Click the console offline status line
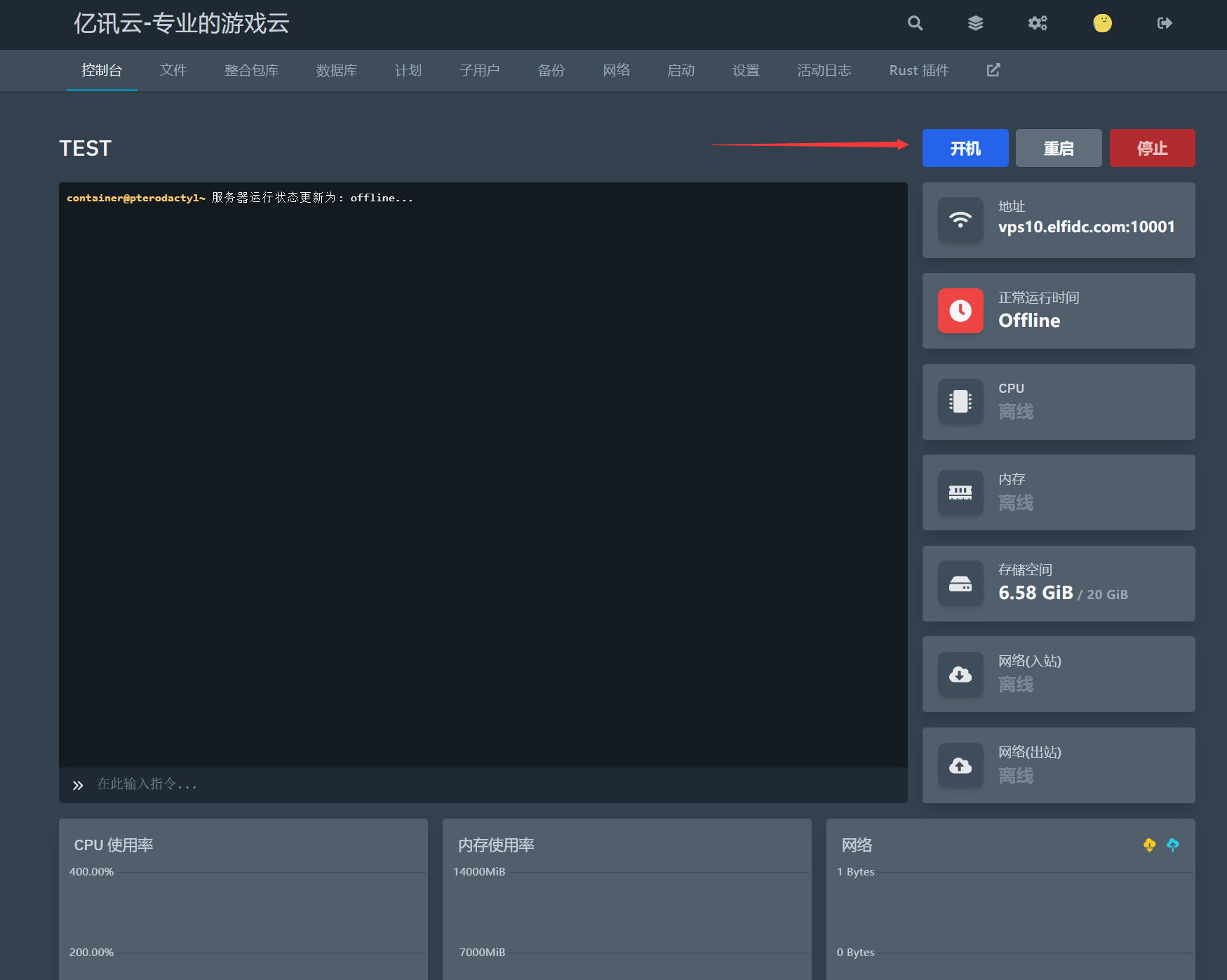 click(x=240, y=198)
